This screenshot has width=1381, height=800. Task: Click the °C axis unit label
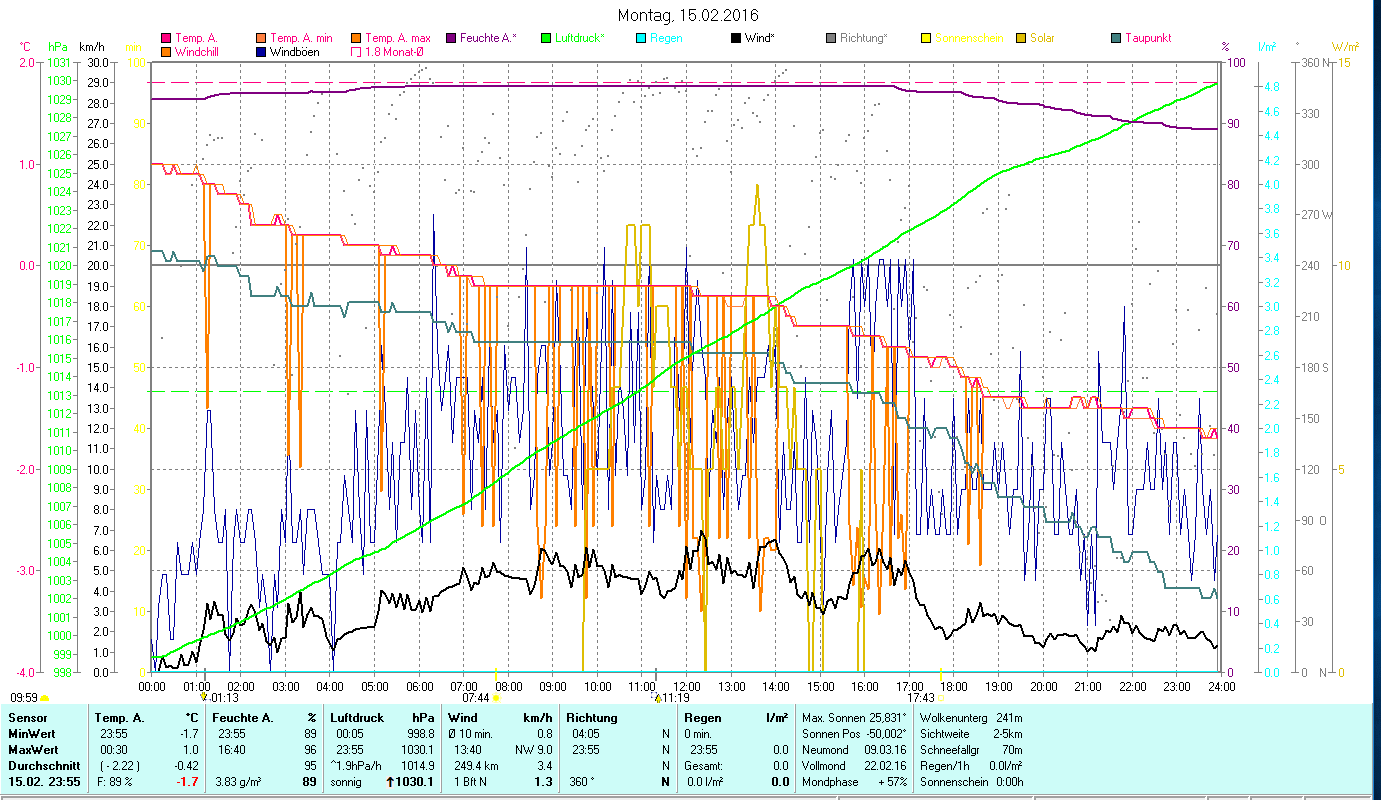pos(25,47)
